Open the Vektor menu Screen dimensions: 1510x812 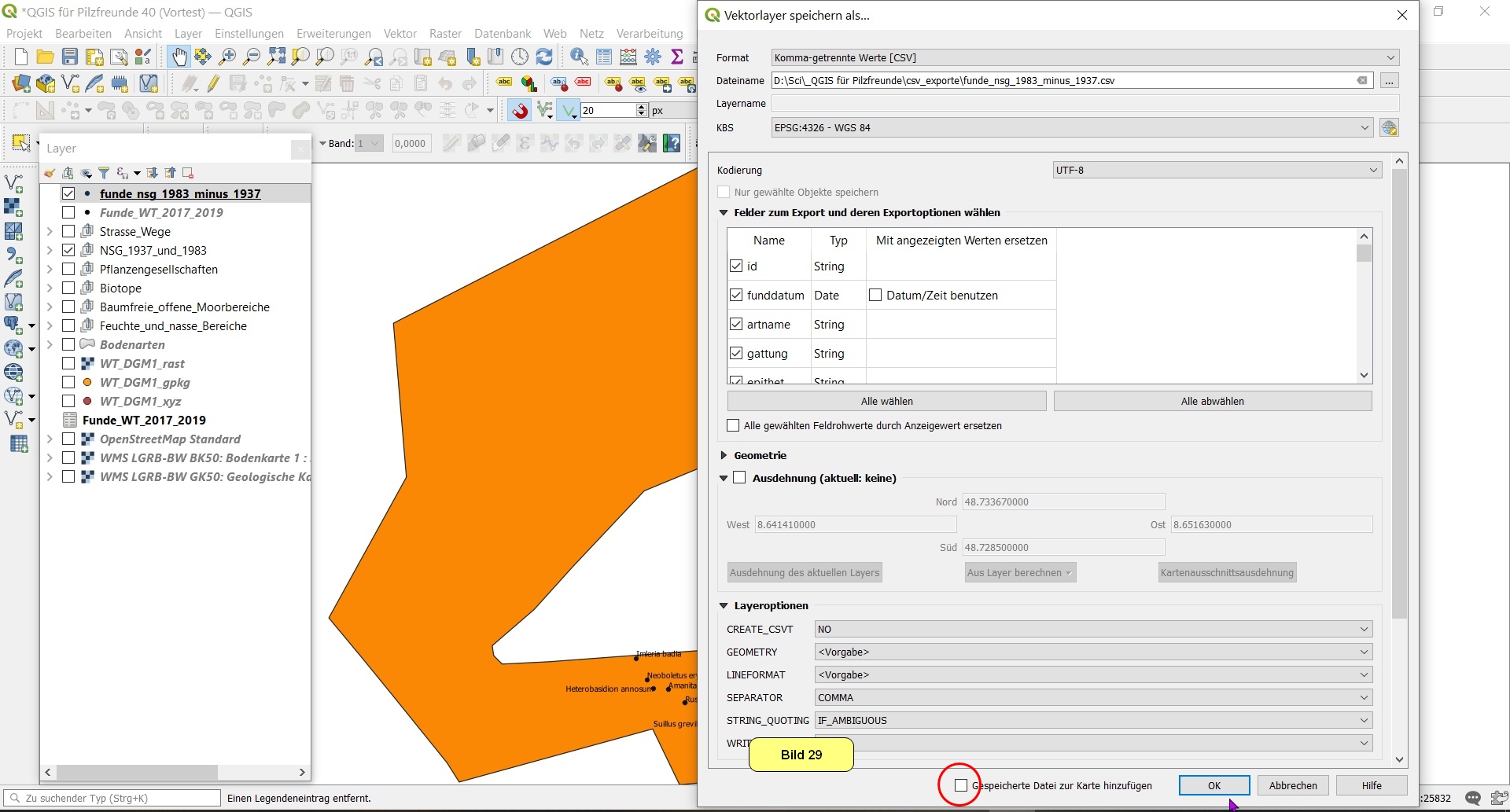pyautogui.click(x=400, y=33)
